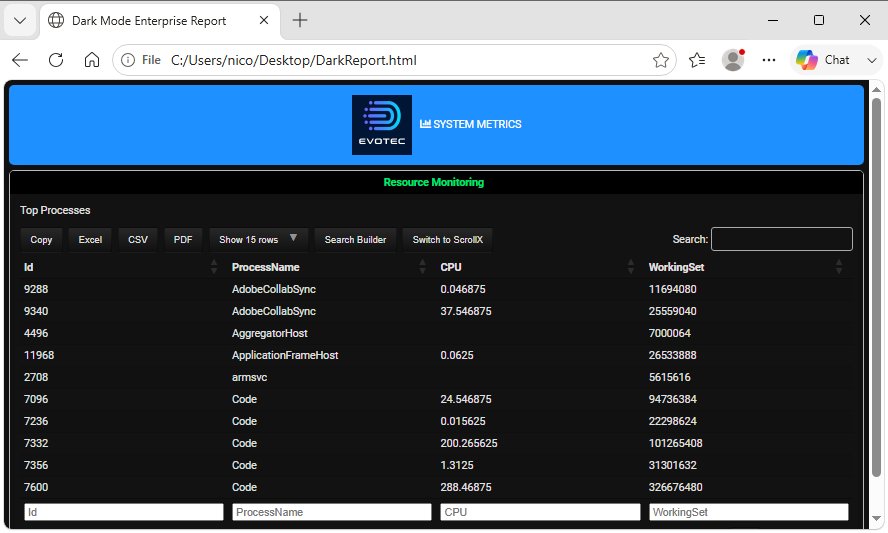
Task: Select CPU value 1.3125
Action: click(x=457, y=466)
